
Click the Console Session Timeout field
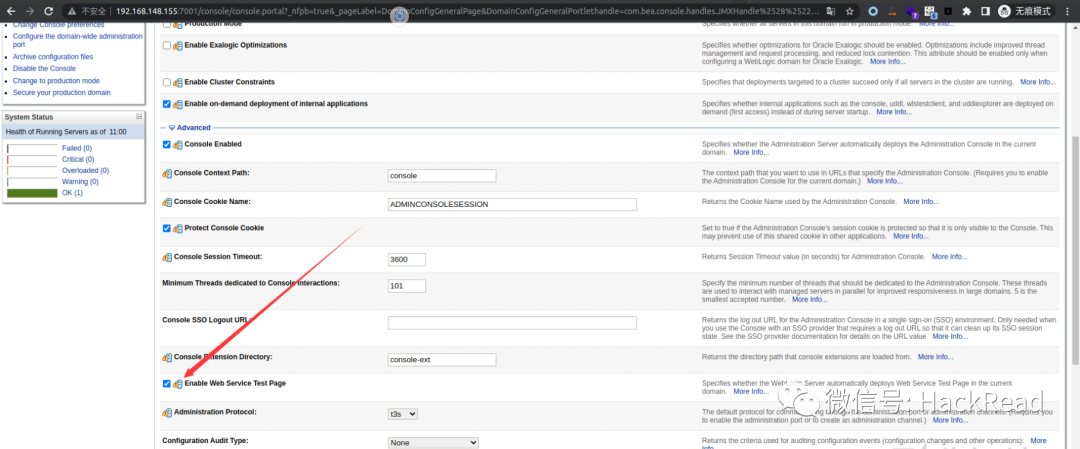(407, 260)
